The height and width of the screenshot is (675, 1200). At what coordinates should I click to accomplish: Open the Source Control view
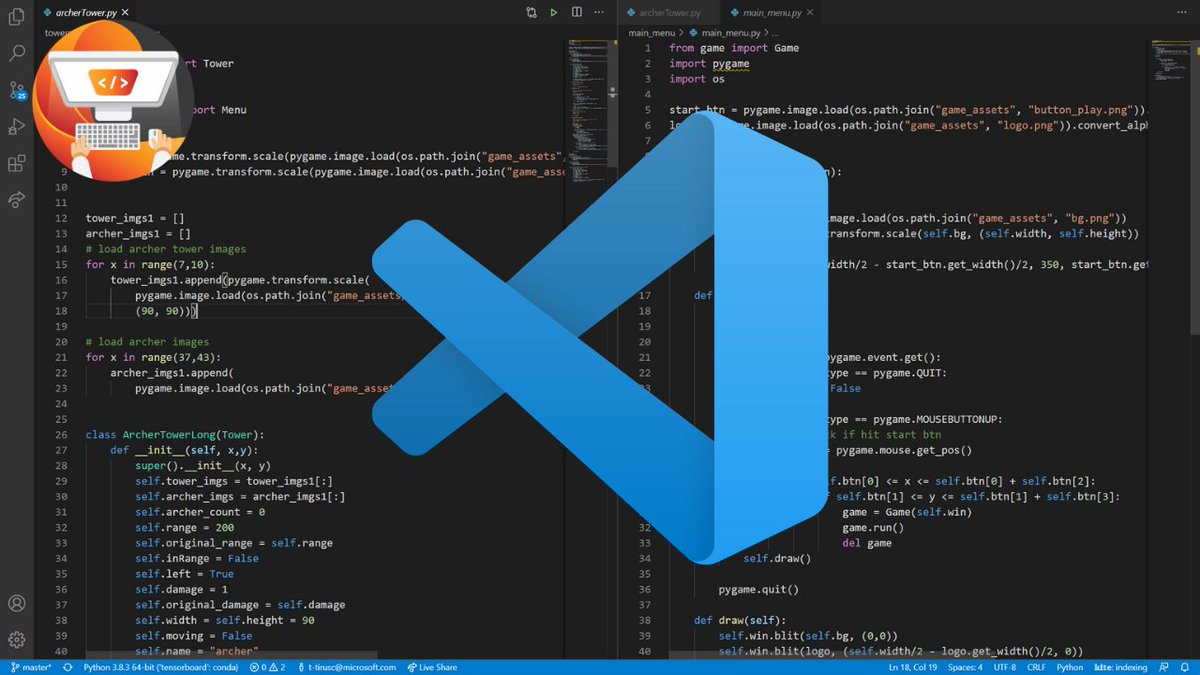click(16, 91)
